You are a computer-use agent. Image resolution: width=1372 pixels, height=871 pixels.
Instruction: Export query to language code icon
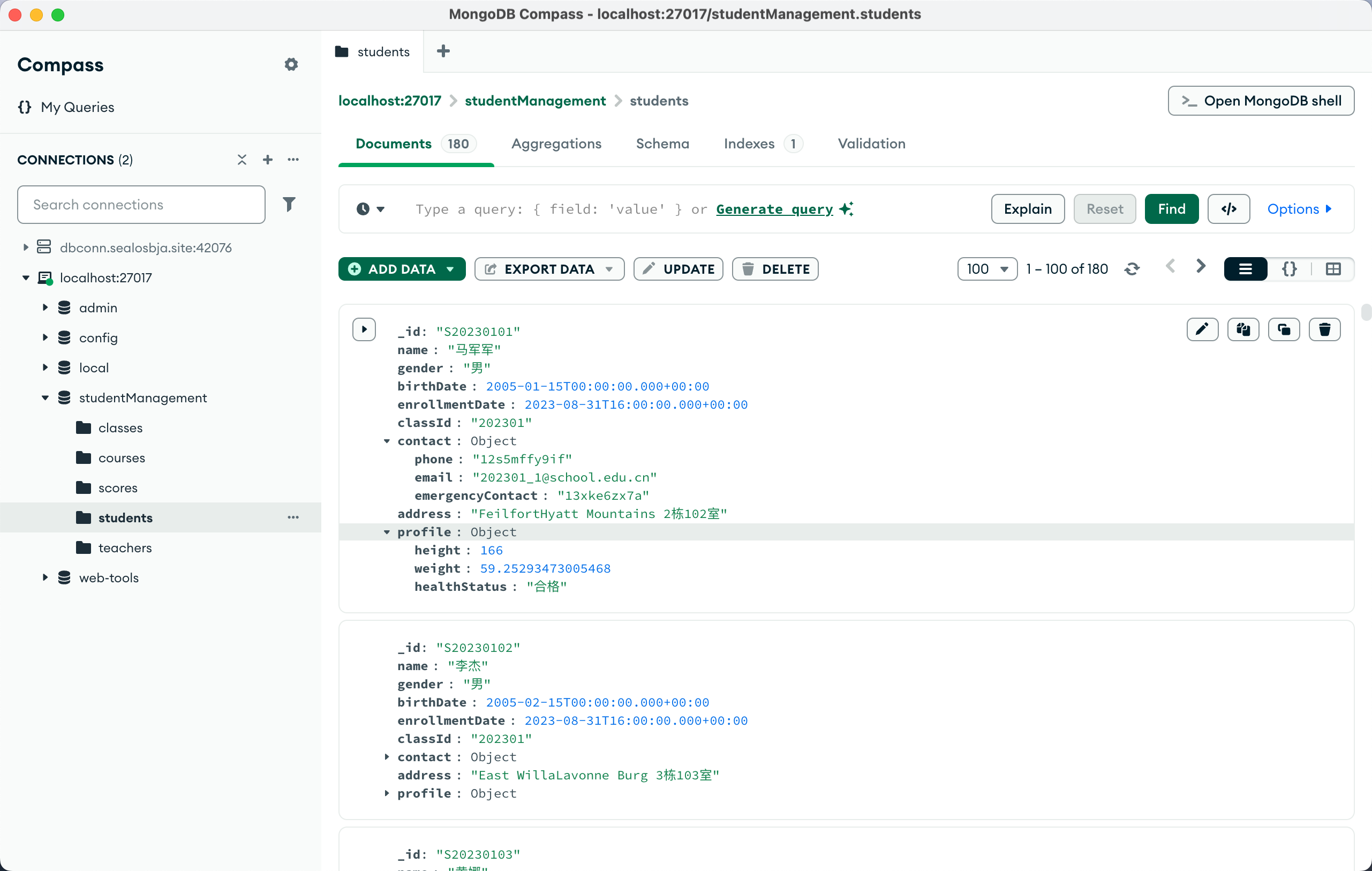[1229, 209]
